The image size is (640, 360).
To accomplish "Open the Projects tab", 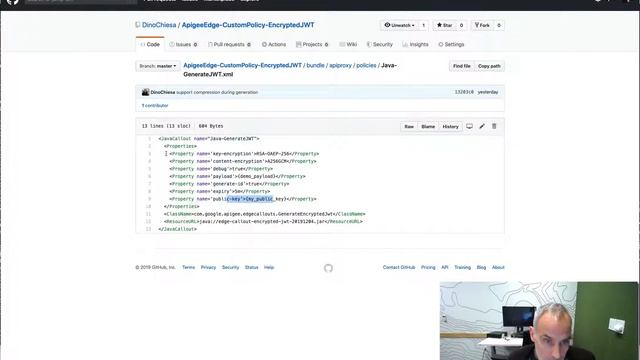I will click(312, 44).
